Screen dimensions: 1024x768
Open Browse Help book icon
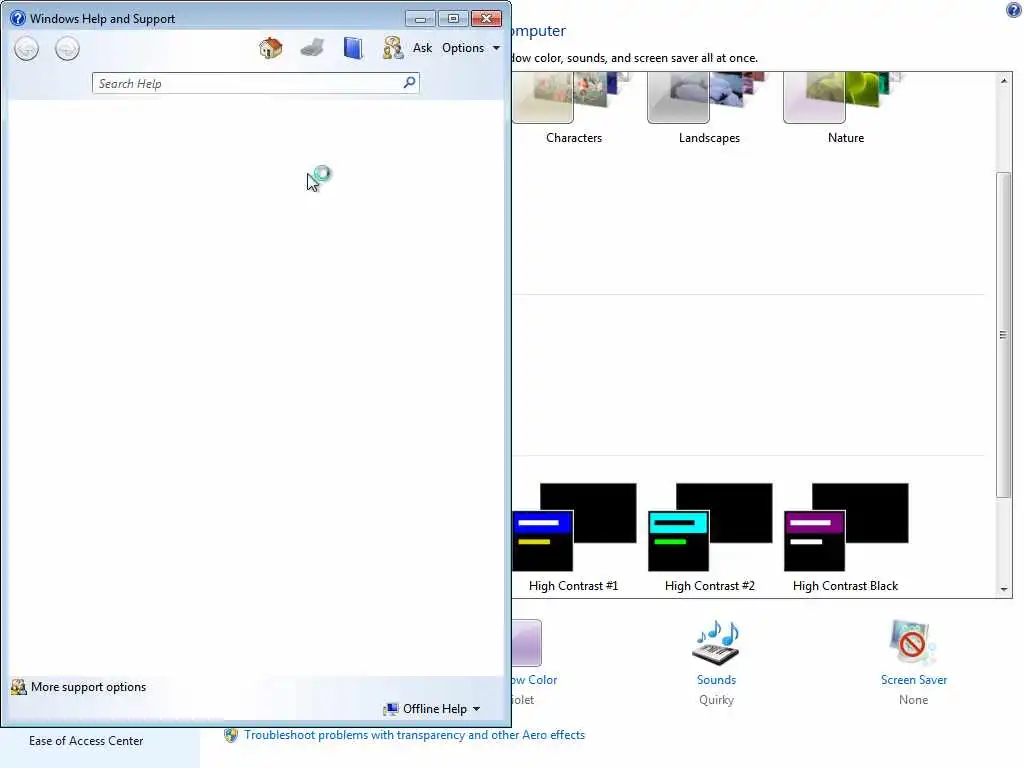click(x=353, y=48)
